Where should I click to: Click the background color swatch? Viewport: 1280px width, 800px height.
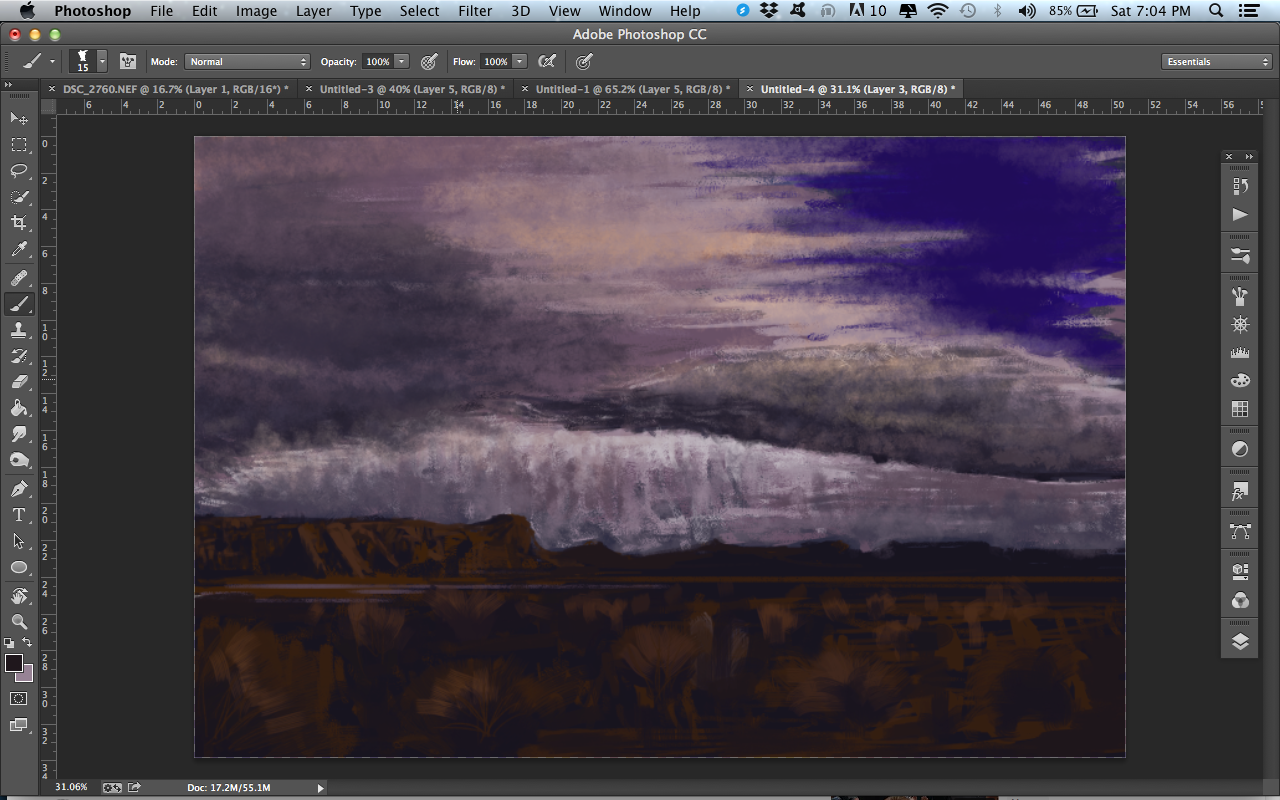click(x=26, y=674)
